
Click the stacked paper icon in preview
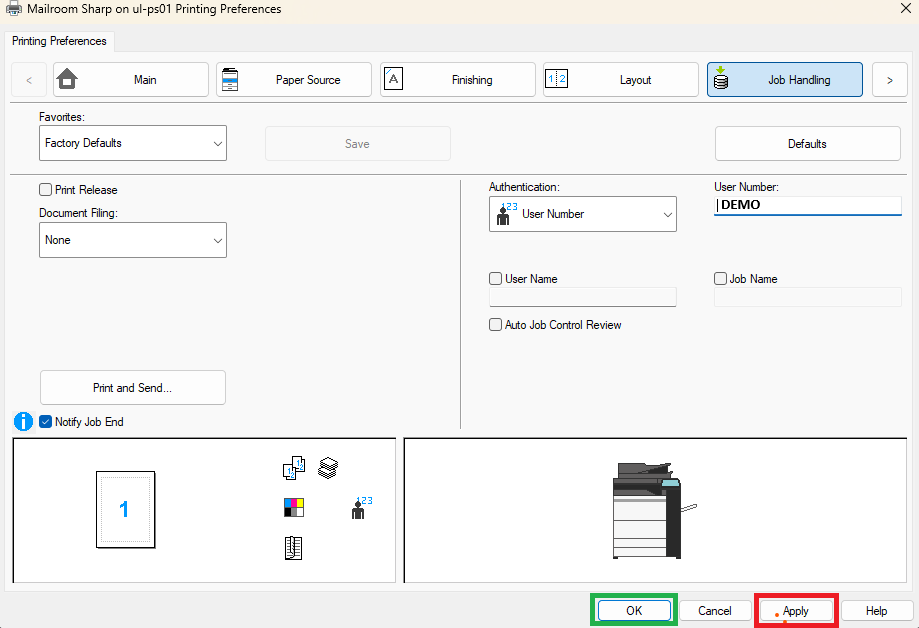tap(328, 468)
